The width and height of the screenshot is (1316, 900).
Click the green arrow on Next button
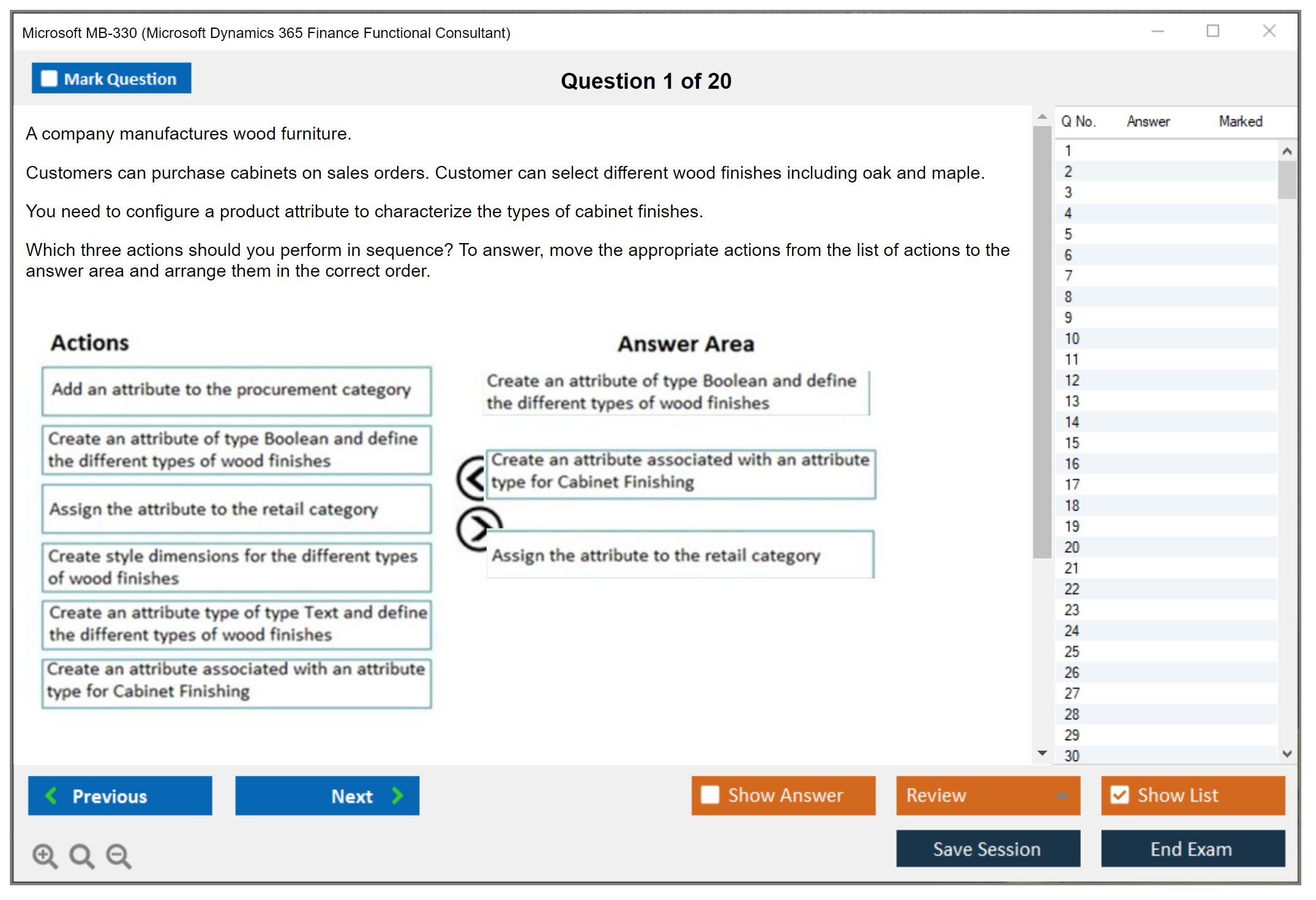click(398, 795)
